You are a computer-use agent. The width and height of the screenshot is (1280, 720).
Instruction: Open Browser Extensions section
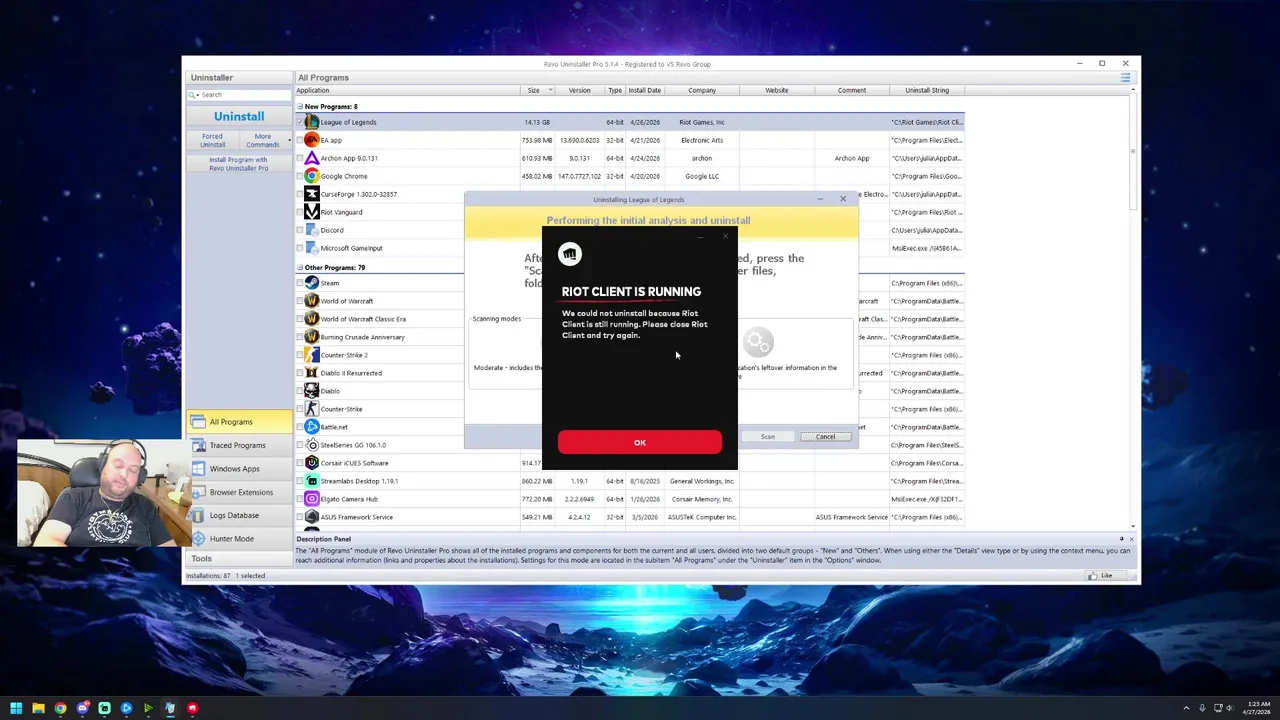point(238,492)
